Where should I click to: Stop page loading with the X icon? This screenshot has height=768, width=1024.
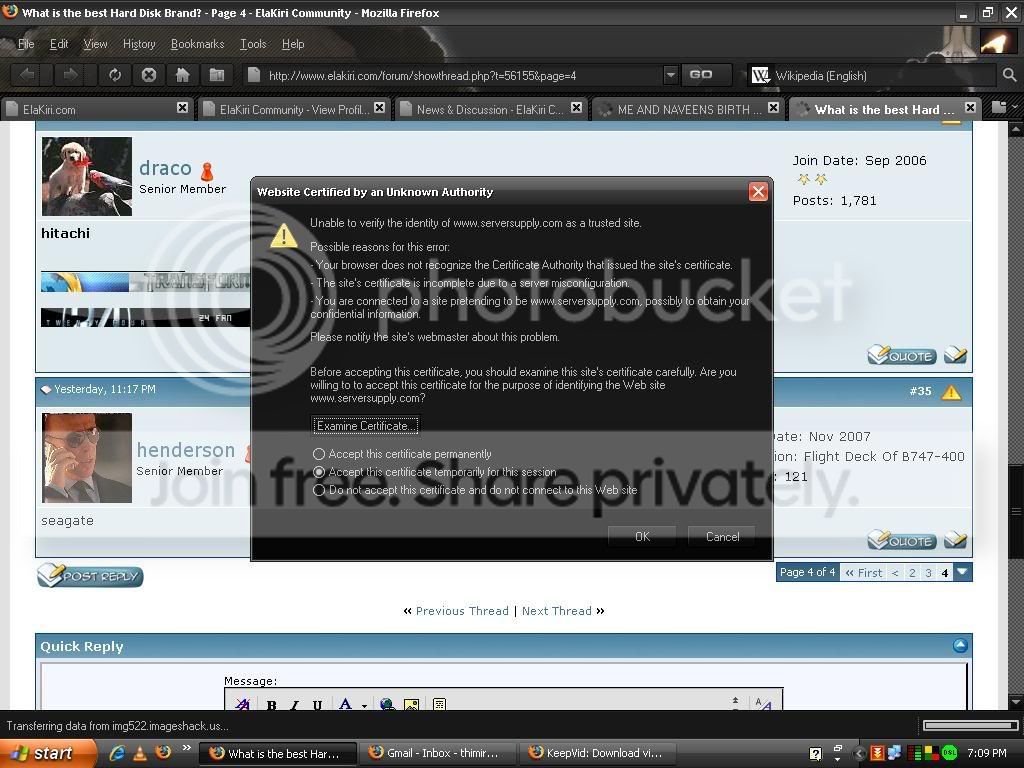(149, 75)
